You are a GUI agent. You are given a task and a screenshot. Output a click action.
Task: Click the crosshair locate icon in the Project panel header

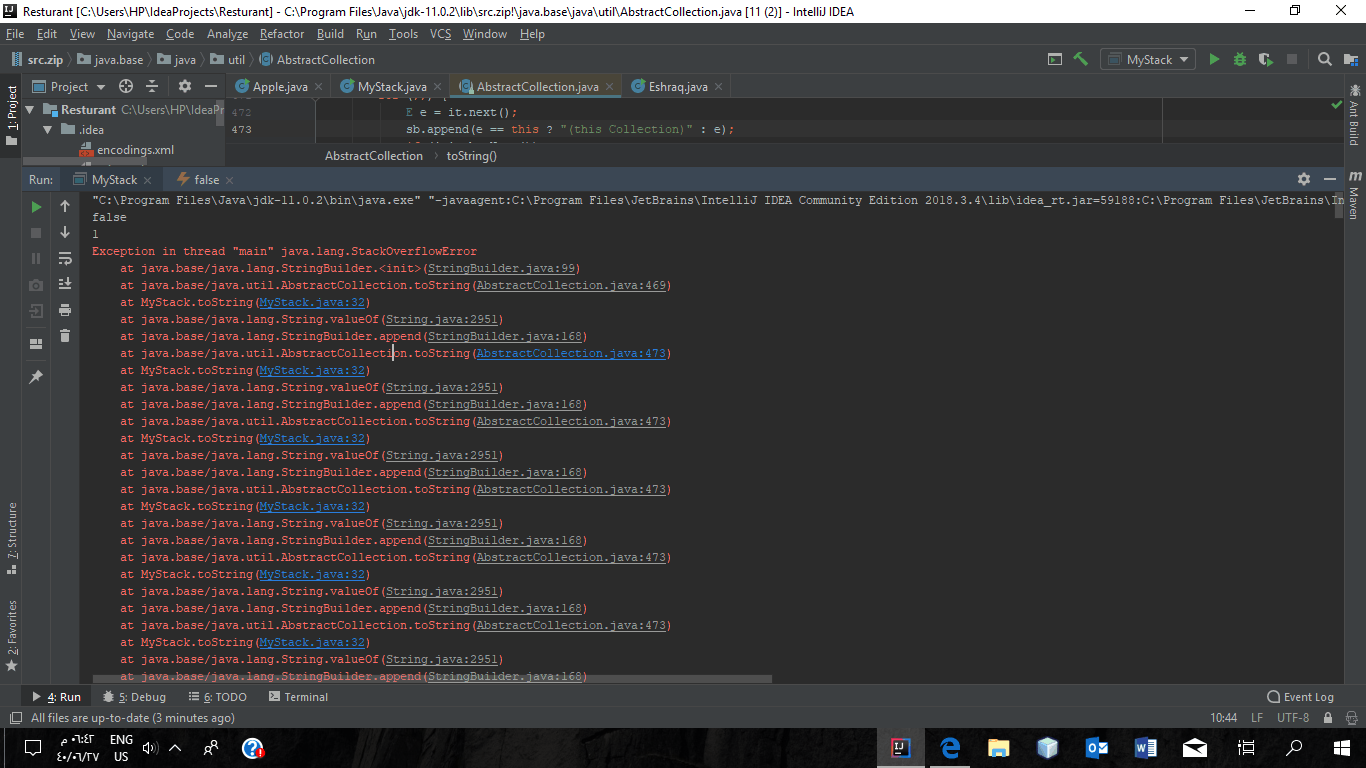(126, 87)
